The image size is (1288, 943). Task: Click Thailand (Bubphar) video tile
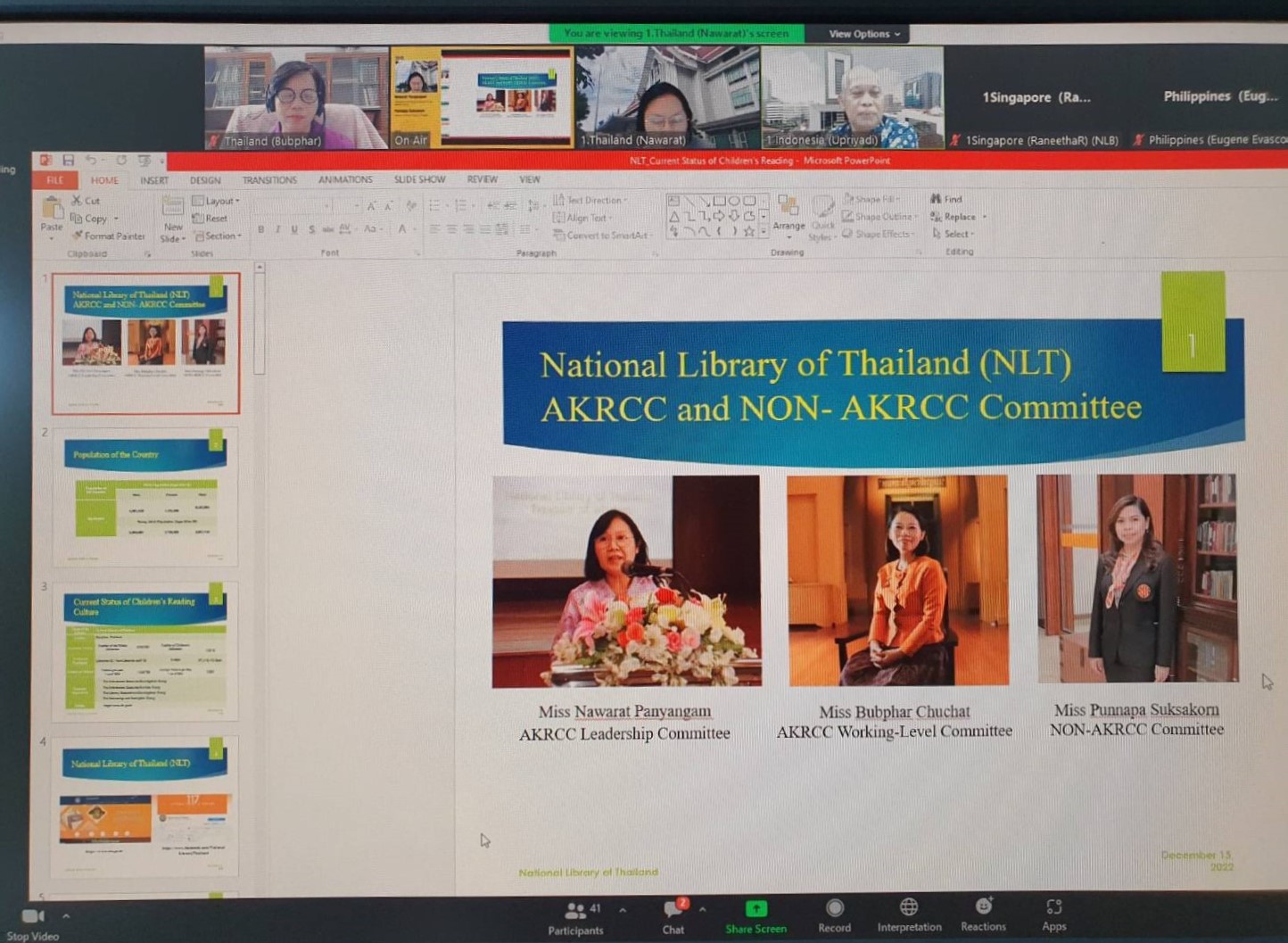[296, 98]
